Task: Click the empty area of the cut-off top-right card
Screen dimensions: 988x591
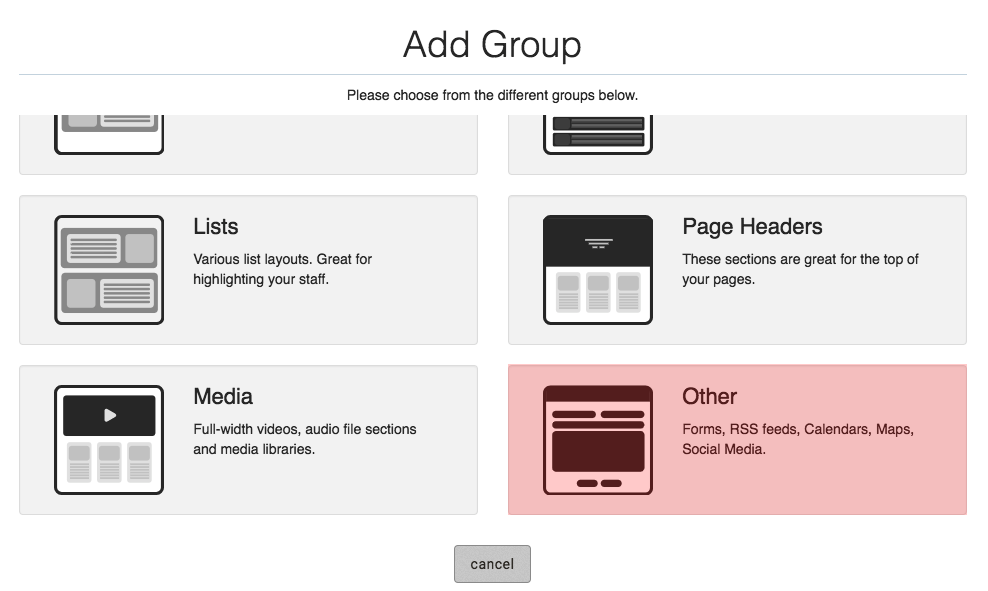Action: click(810, 144)
